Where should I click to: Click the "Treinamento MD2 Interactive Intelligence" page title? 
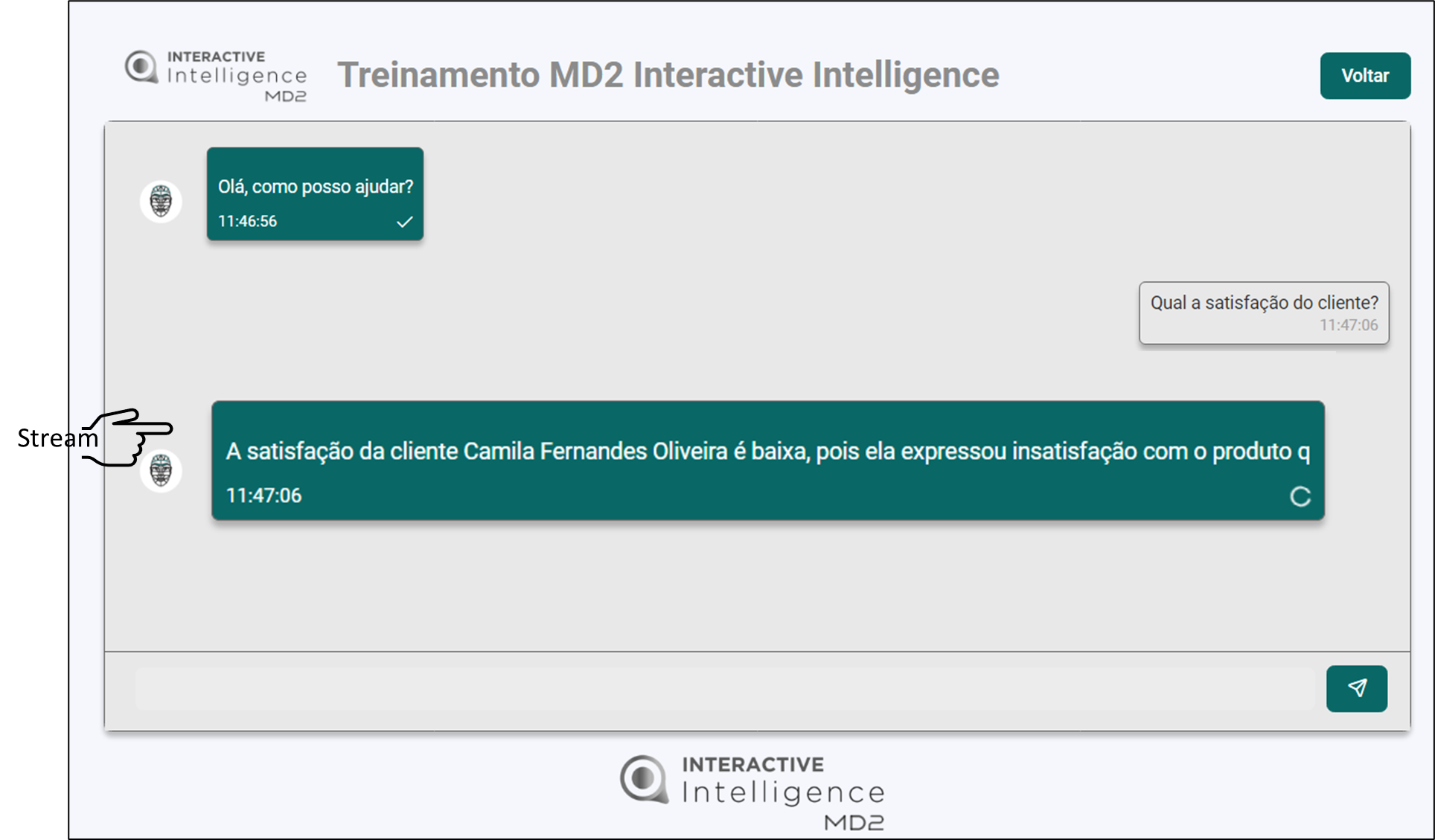[668, 75]
